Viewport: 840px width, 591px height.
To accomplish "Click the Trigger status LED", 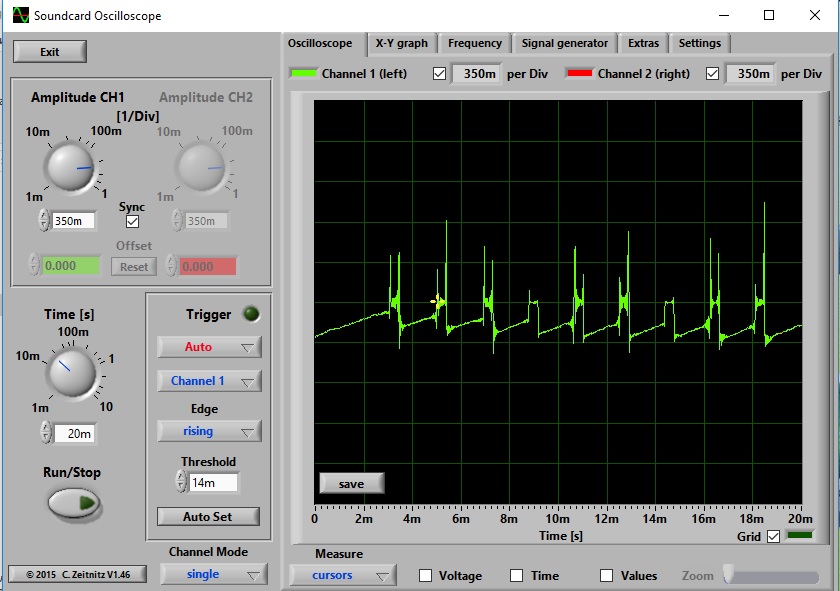I will coord(252,314).
